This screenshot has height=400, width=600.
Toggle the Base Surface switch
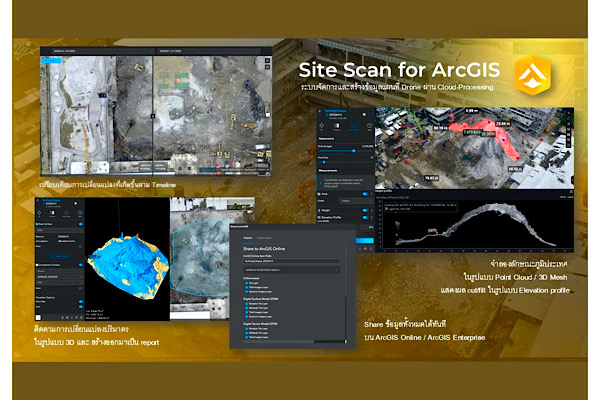(81, 224)
